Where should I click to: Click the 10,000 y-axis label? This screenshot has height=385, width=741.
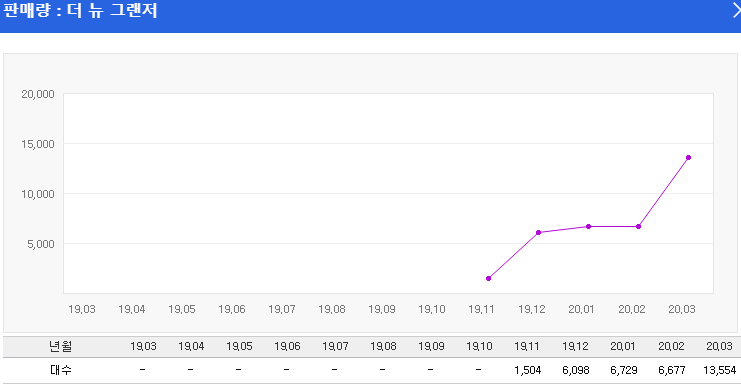tap(38, 194)
